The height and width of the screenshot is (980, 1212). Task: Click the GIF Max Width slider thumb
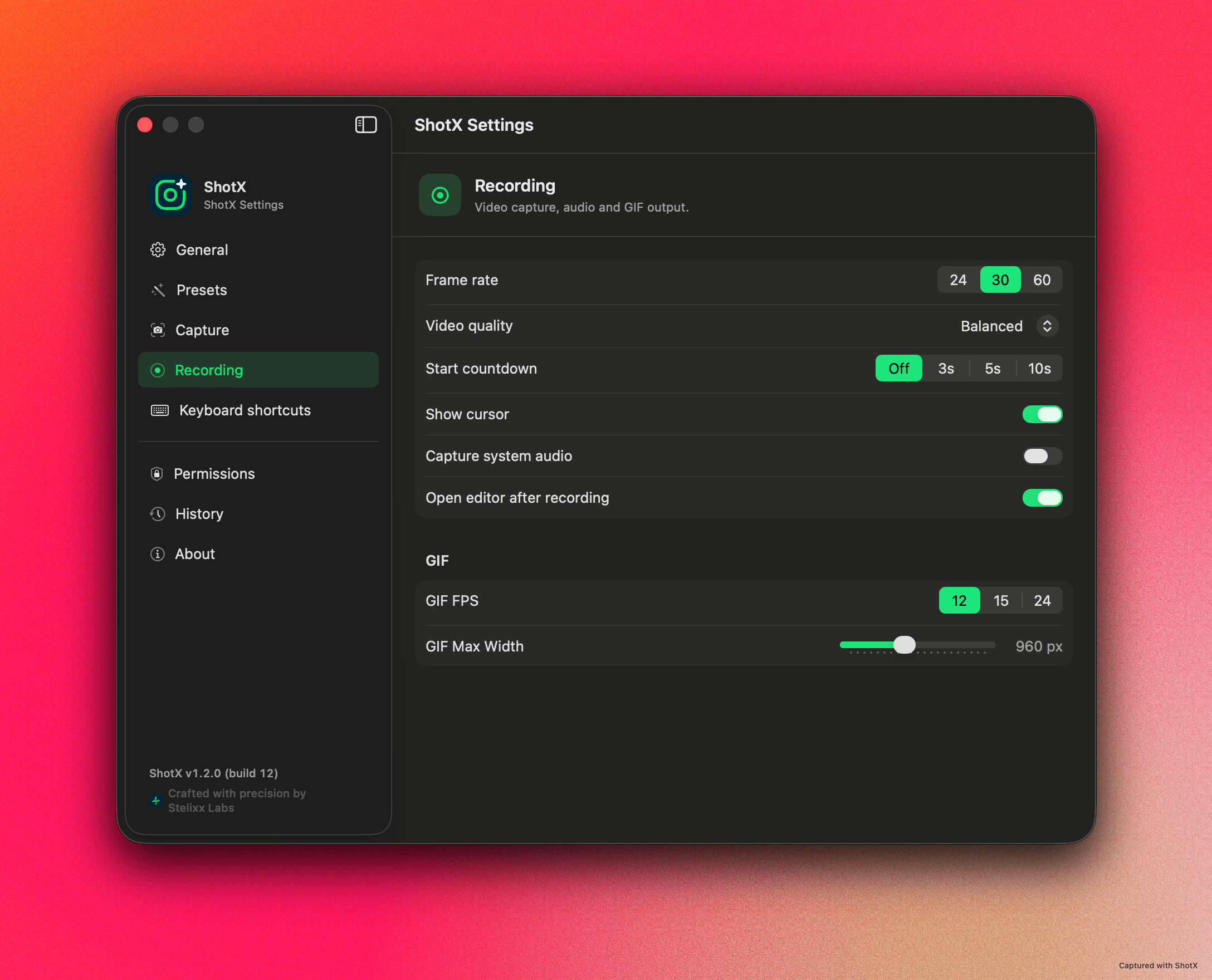(904, 644)
